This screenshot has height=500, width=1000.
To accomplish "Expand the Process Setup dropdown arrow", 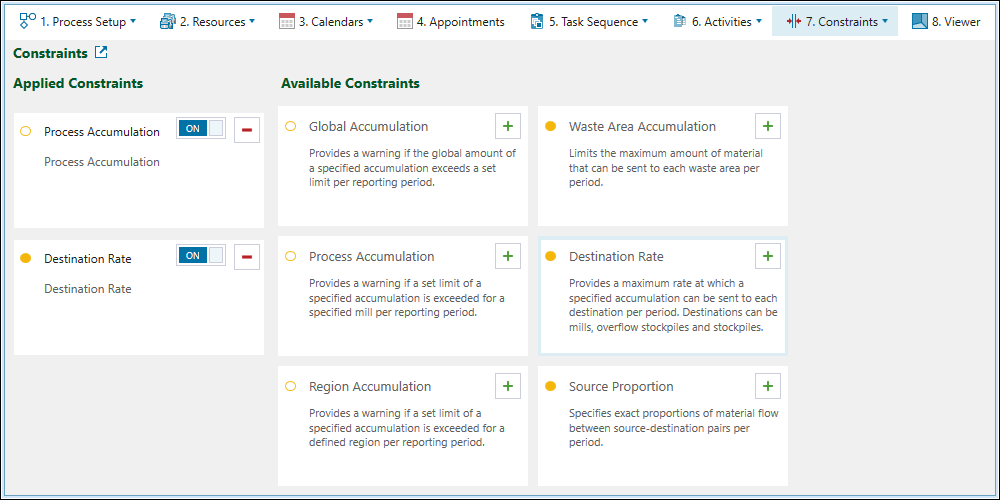I will click(133, 21).
